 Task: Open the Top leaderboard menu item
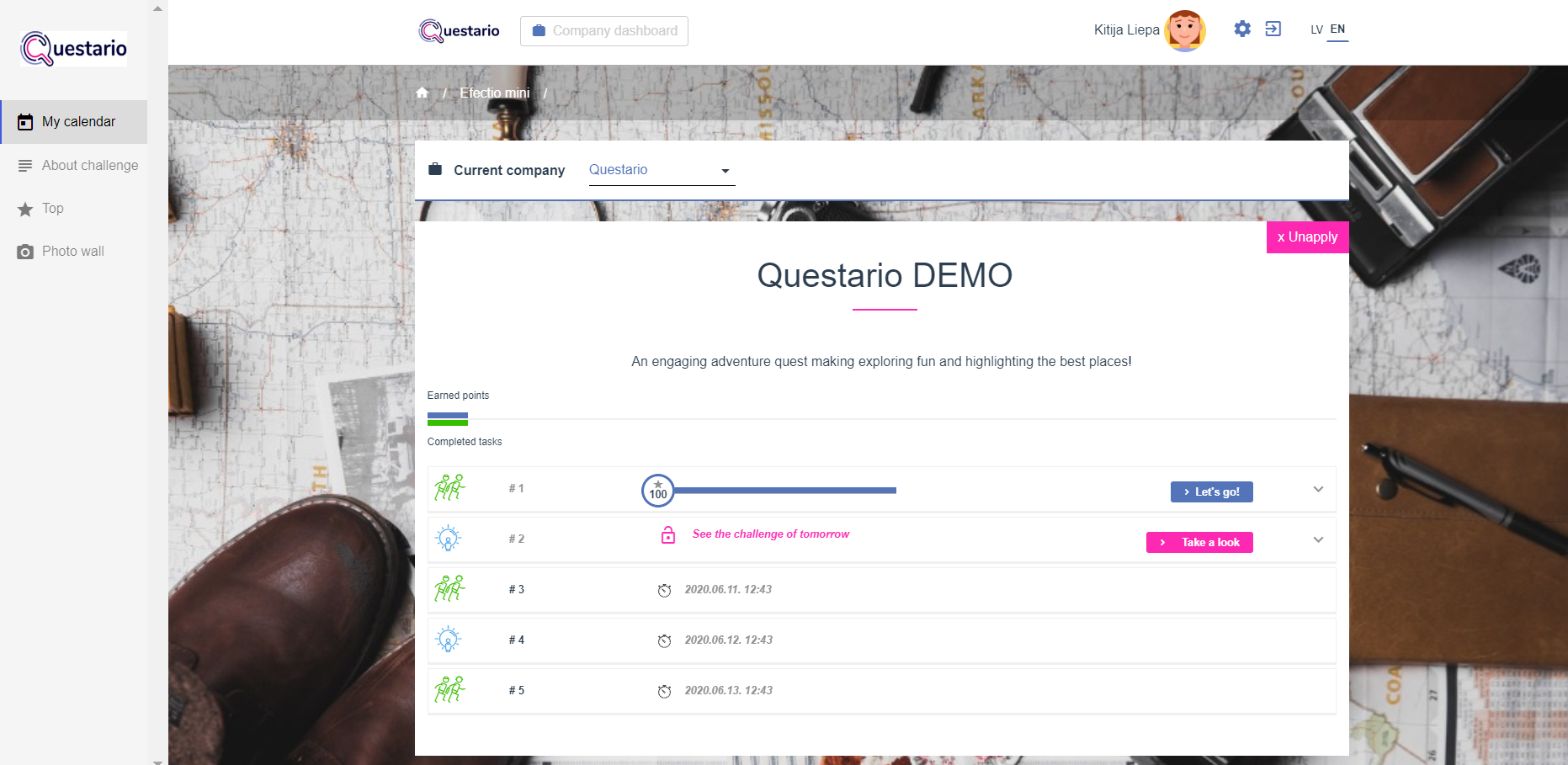[x=74, y=209]
